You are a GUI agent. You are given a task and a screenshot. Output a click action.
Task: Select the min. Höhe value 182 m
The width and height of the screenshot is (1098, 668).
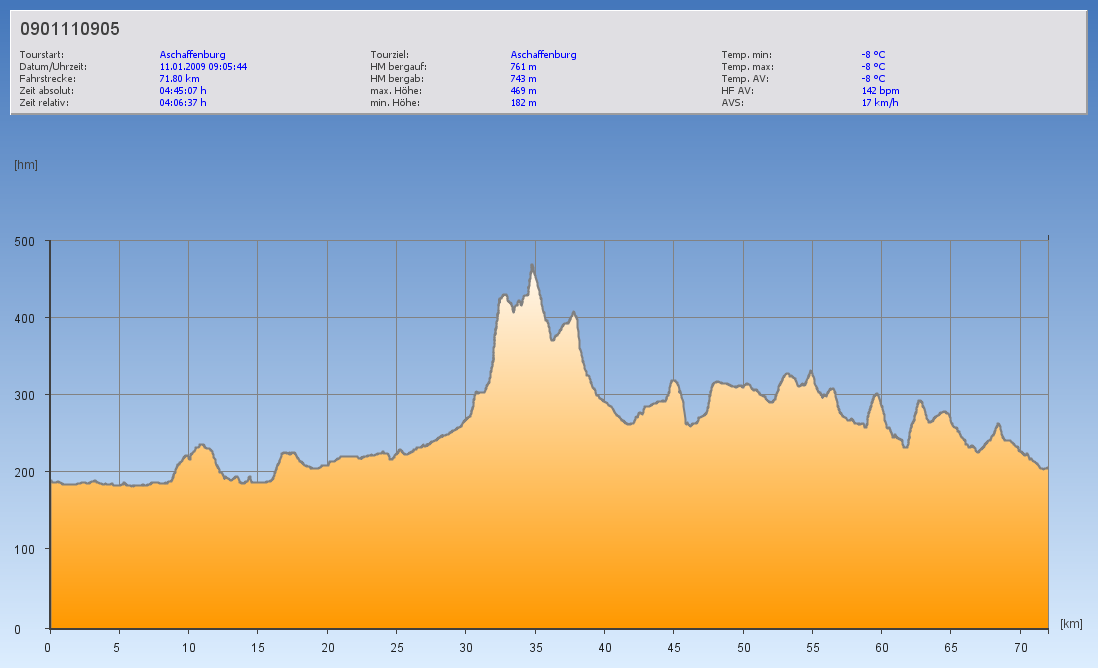click(523, 103)
